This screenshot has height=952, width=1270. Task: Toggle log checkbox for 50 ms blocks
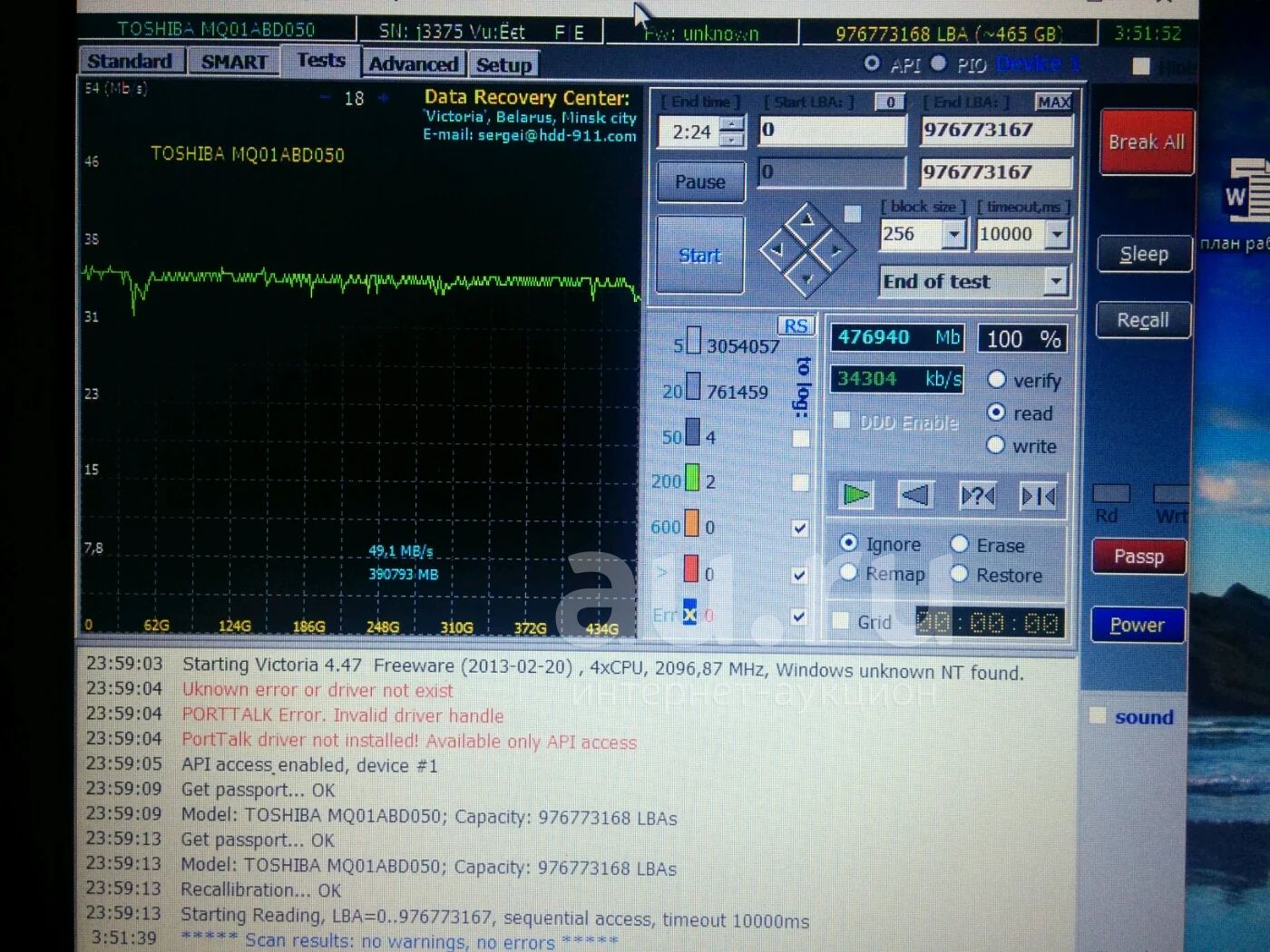tap(800, 439)
